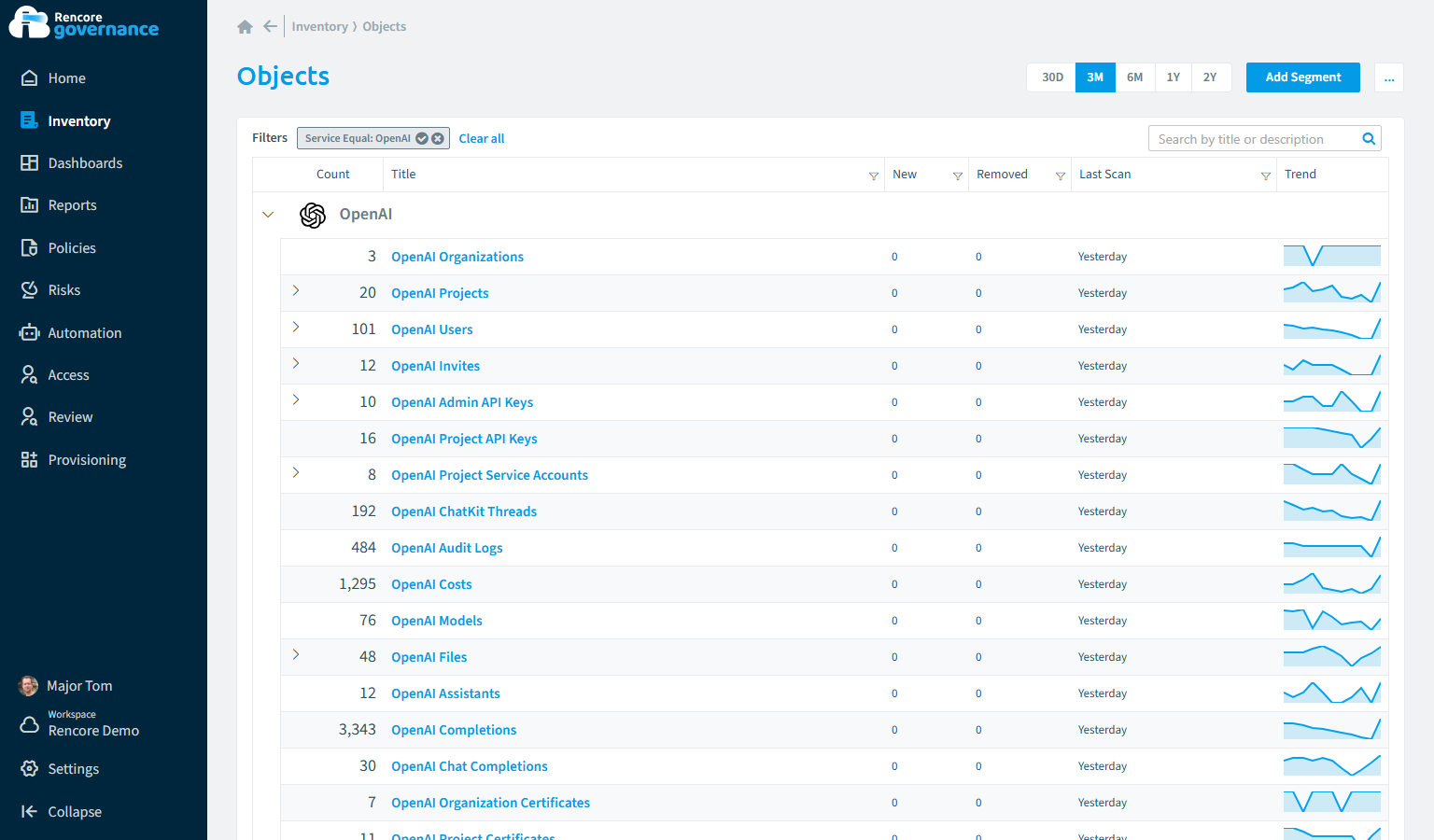Click the Automation robot icon

pos(30,333)
